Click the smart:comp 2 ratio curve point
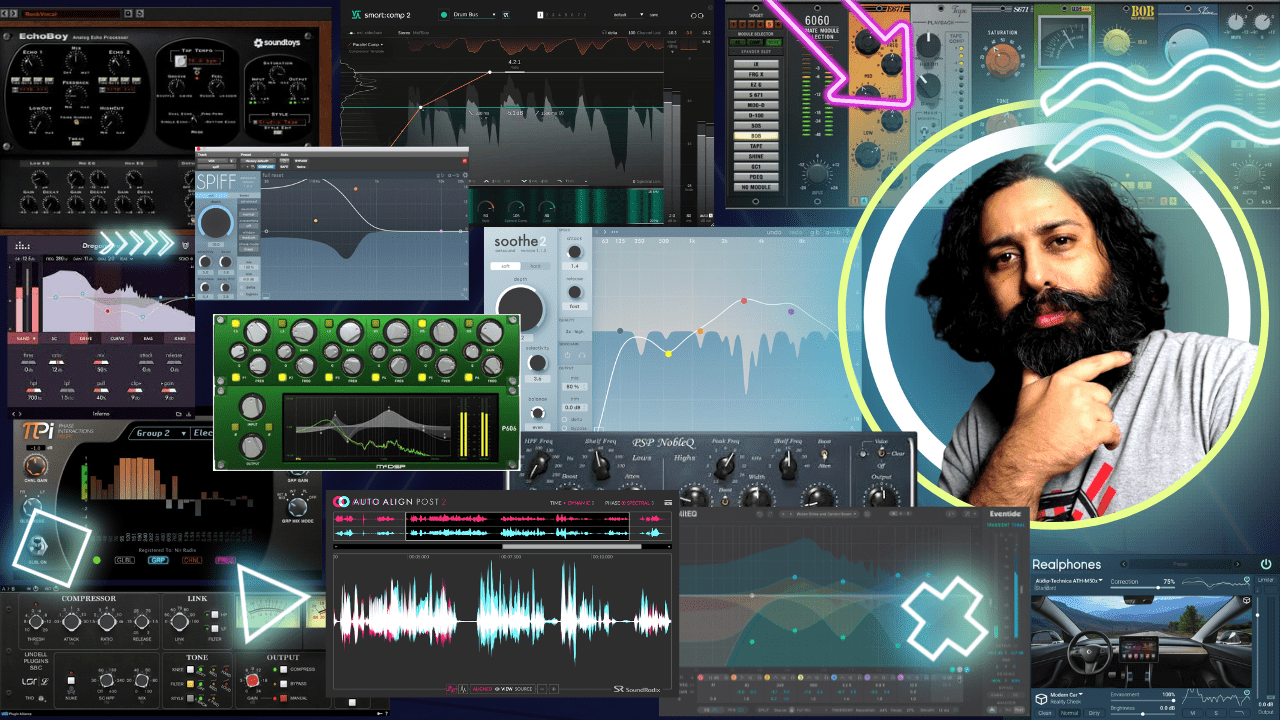The width and height of the screenshot is (1280, 720). (490, 72)
